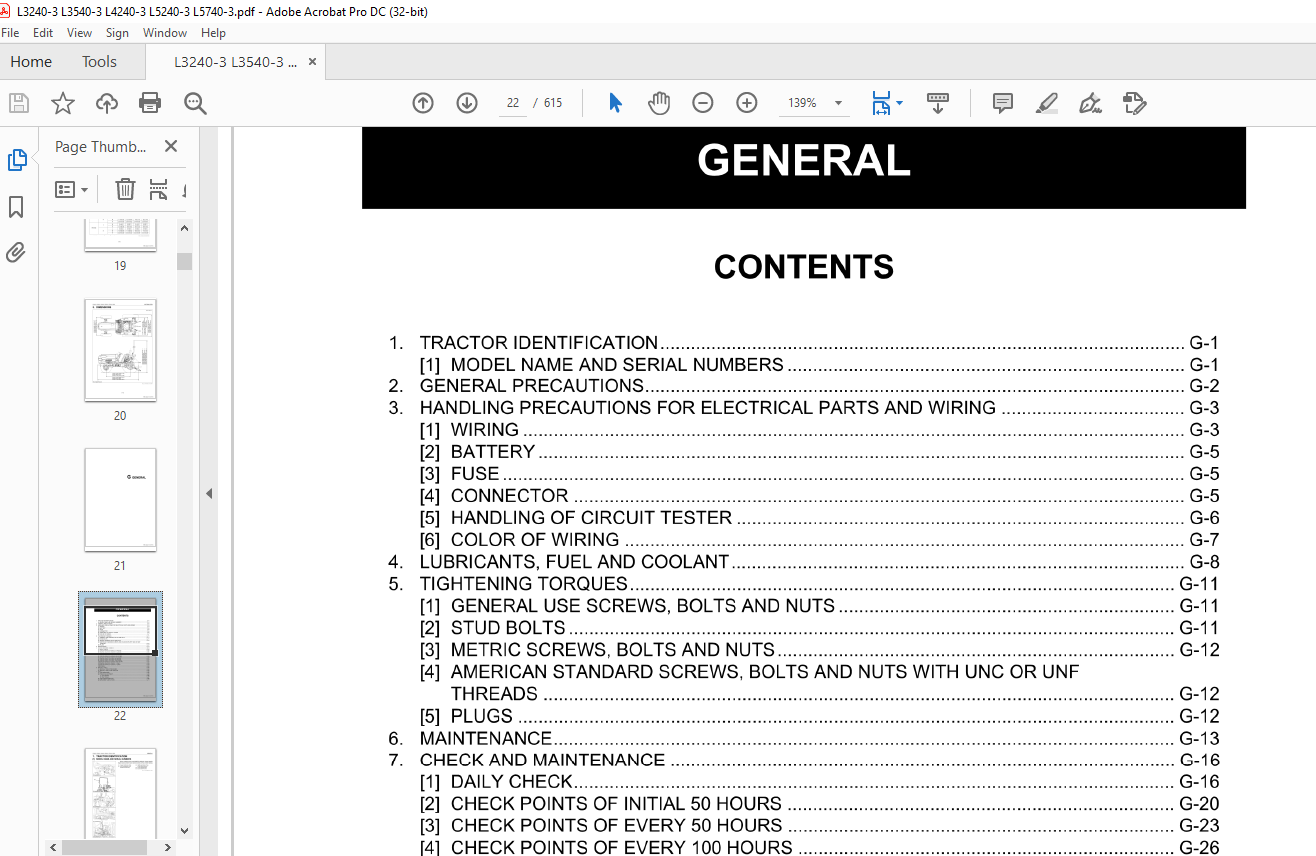The height and width of the screenshot is (856, 1316).
Task: Add file to starred bookmarks
Action: click(x=63, y=103)
